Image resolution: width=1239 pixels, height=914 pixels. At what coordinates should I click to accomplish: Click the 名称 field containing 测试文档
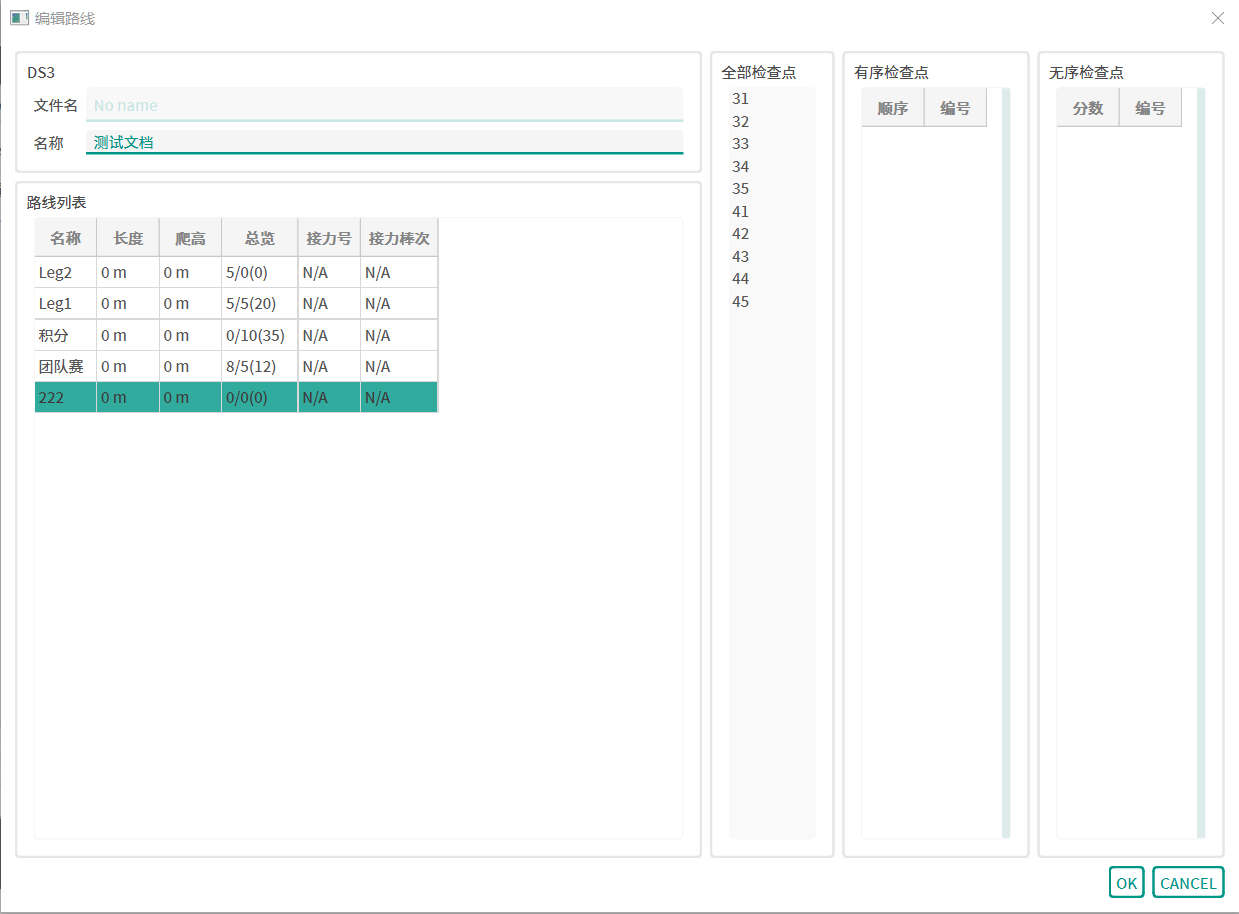click(x=384, y=142)
